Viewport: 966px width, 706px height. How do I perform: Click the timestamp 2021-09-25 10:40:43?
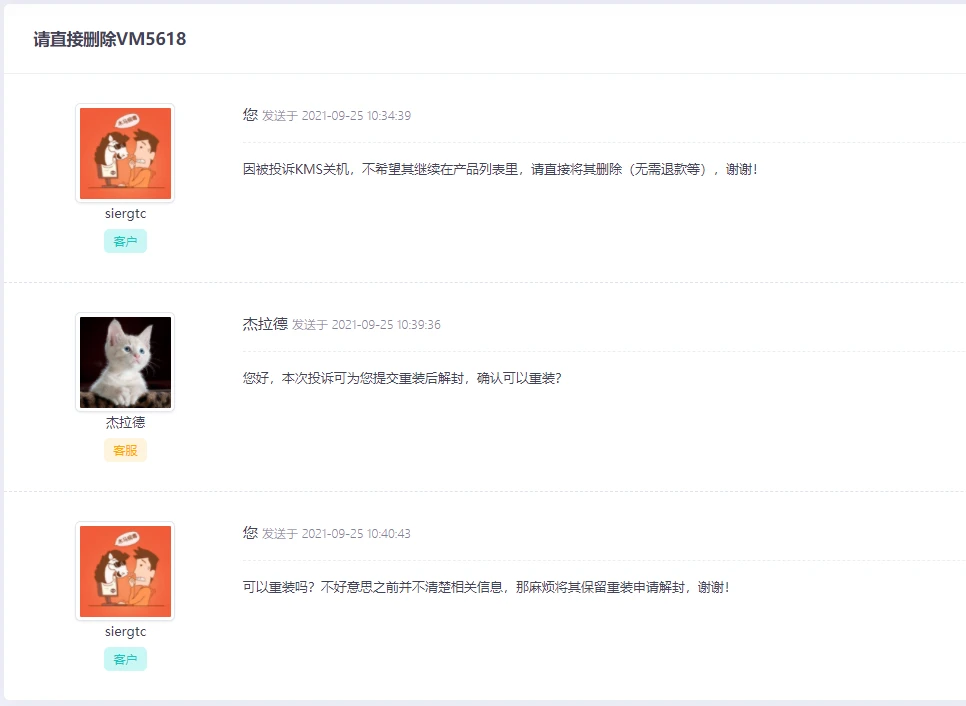pos(356,534)
